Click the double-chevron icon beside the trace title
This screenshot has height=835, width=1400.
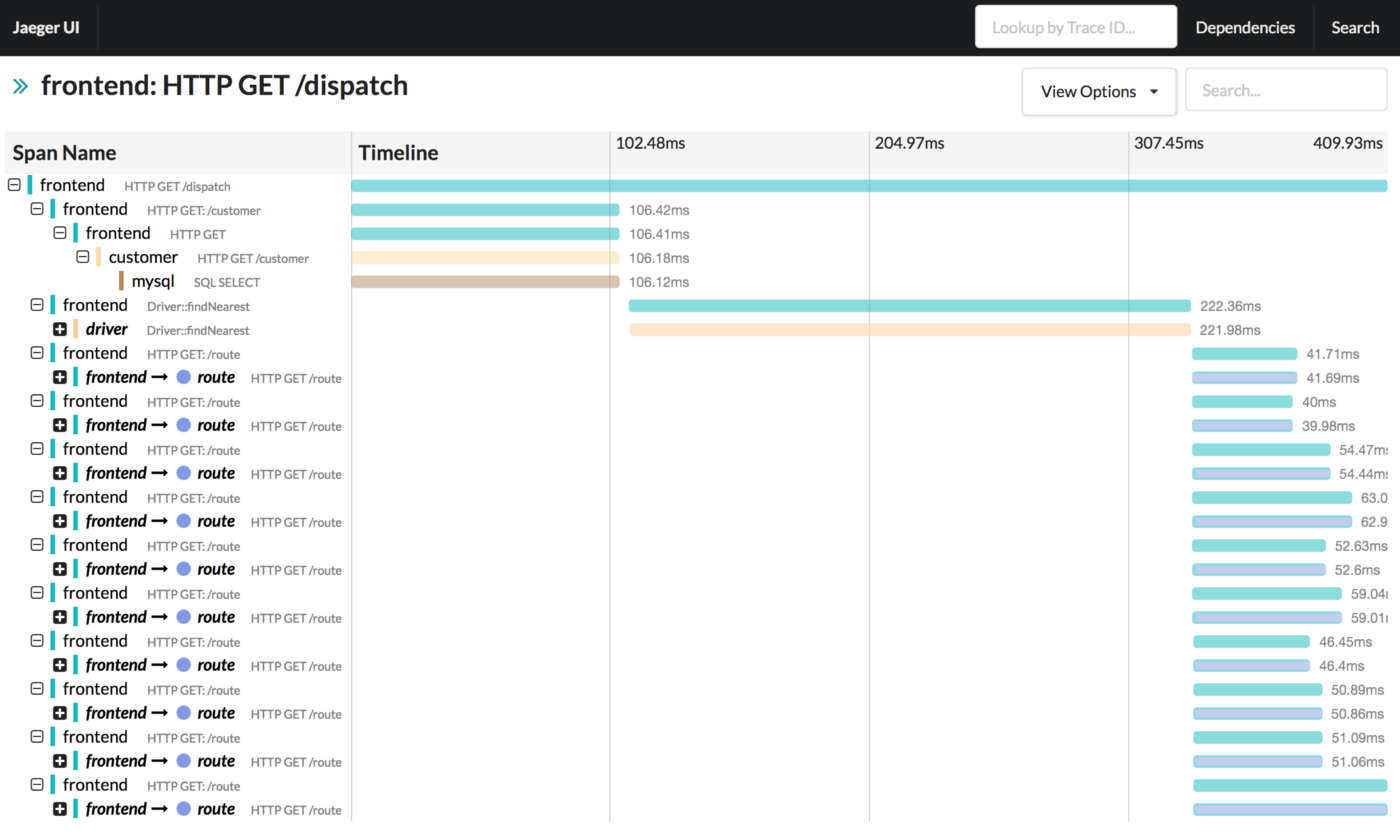[x=20, y=86]
